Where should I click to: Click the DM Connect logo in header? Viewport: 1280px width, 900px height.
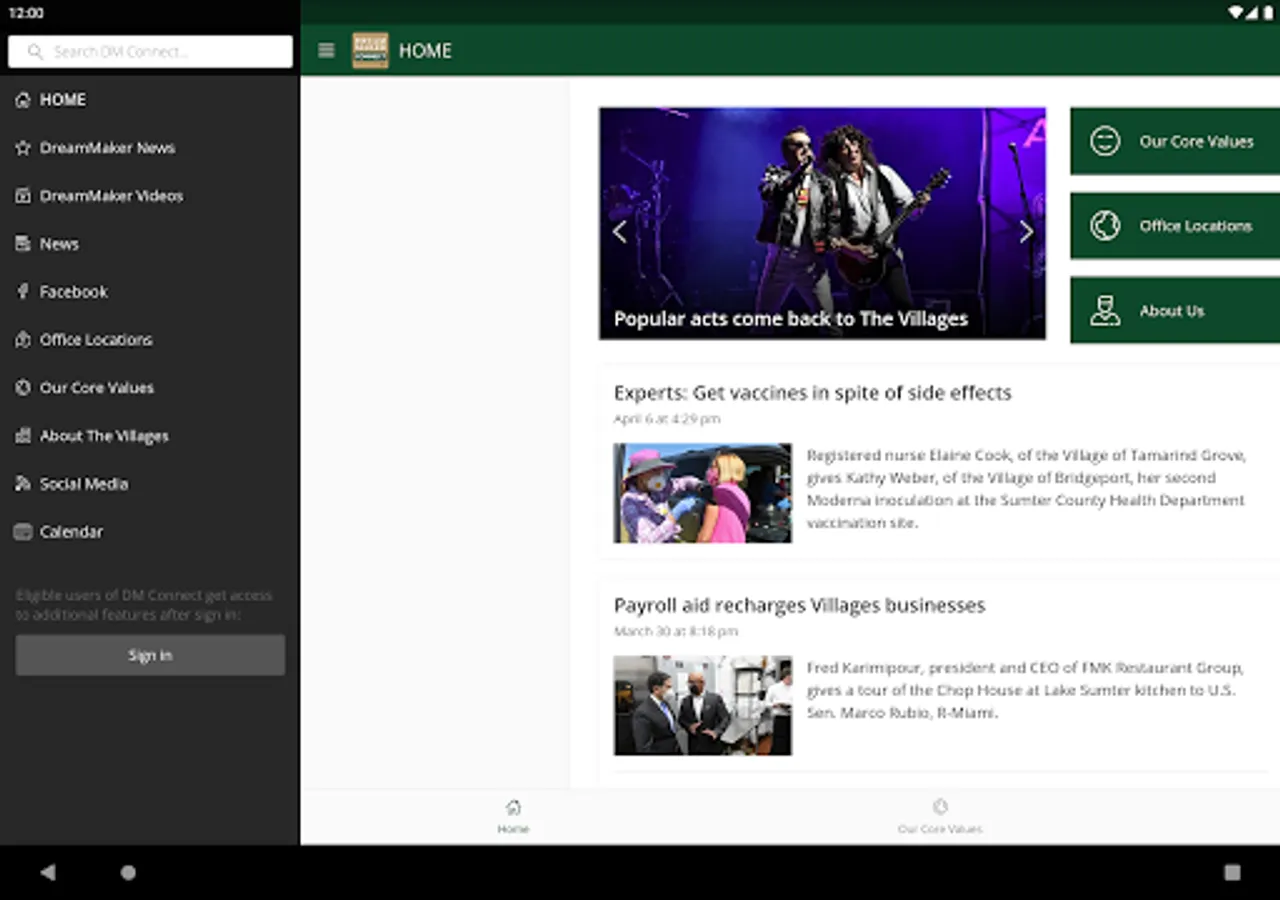370,51
